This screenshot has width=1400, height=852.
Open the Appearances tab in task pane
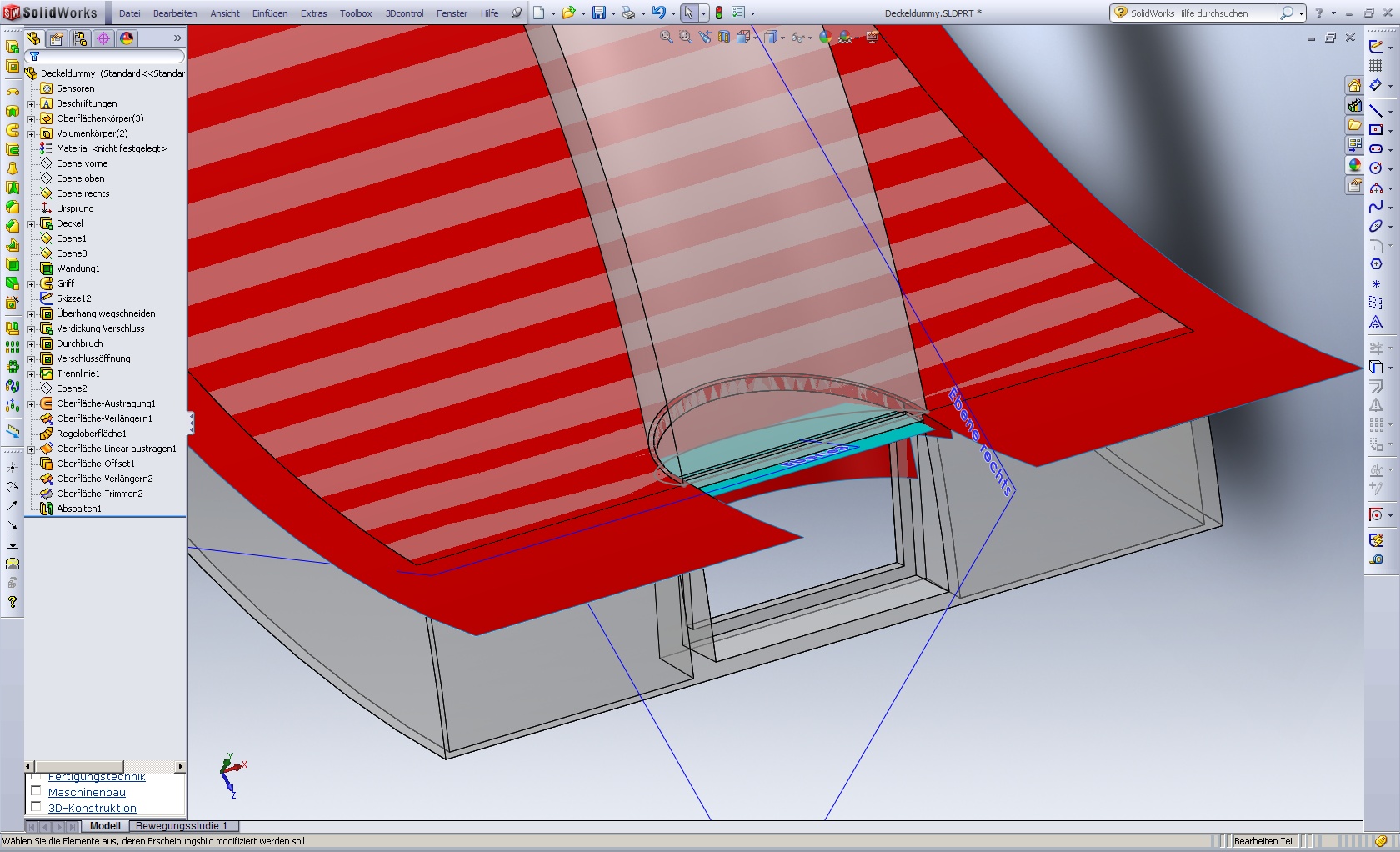pyautogui.click(x=1354, y=166)
